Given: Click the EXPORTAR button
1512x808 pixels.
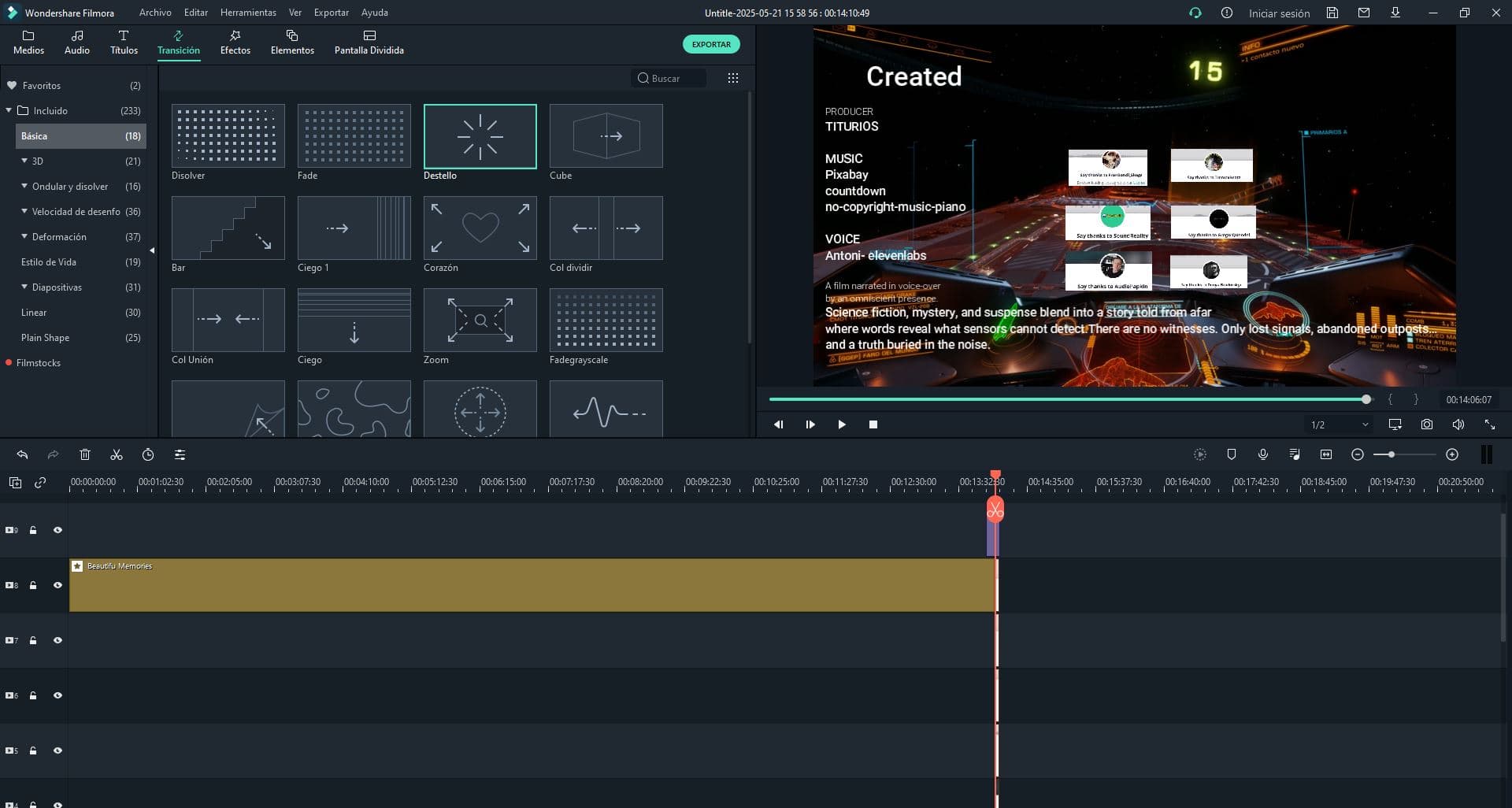Looking at the screenshot, I should tap(710, 44).
